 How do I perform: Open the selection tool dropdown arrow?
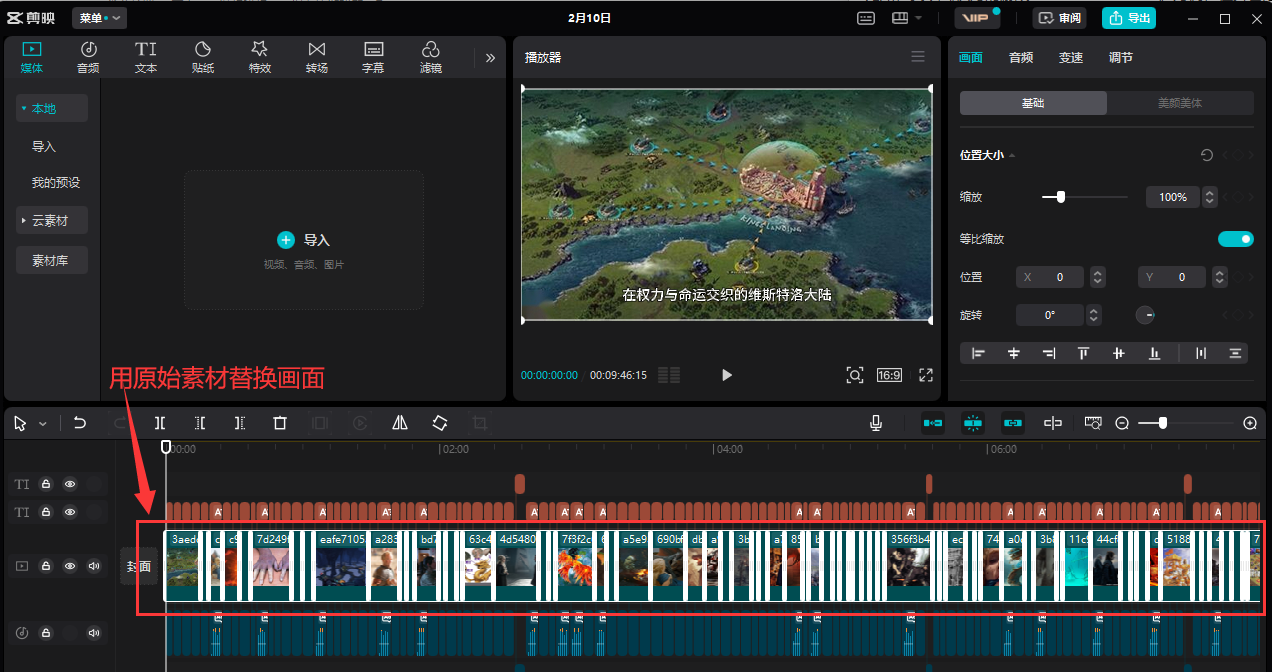[43, 424]
